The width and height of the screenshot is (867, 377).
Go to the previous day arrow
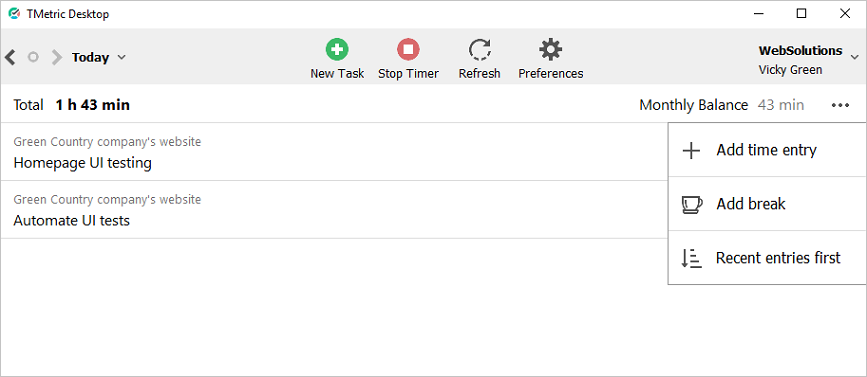click(10, 57)
